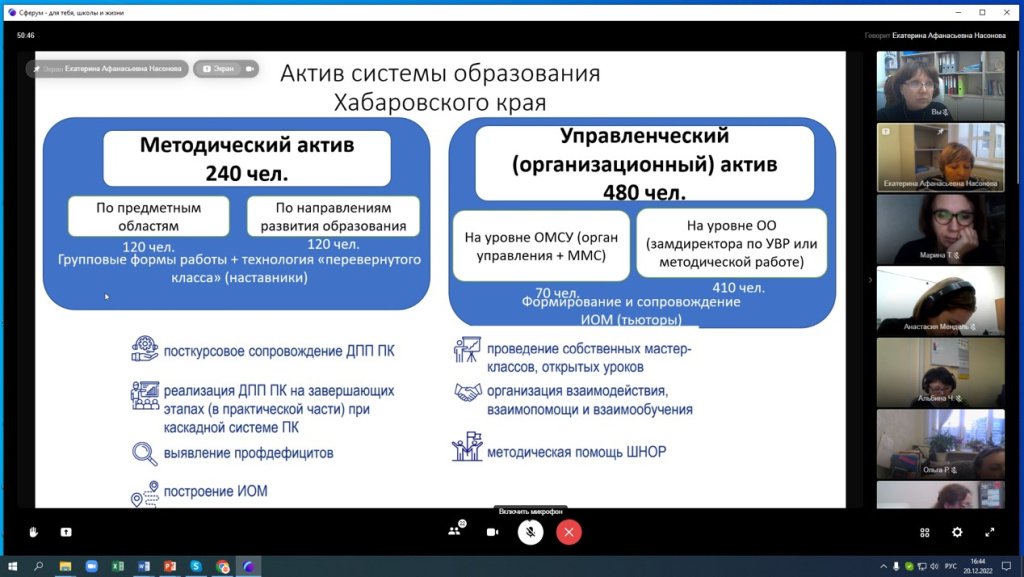Select the screen sharing icon
This screenshot has width=1024, height=577.
pos(65,532)
